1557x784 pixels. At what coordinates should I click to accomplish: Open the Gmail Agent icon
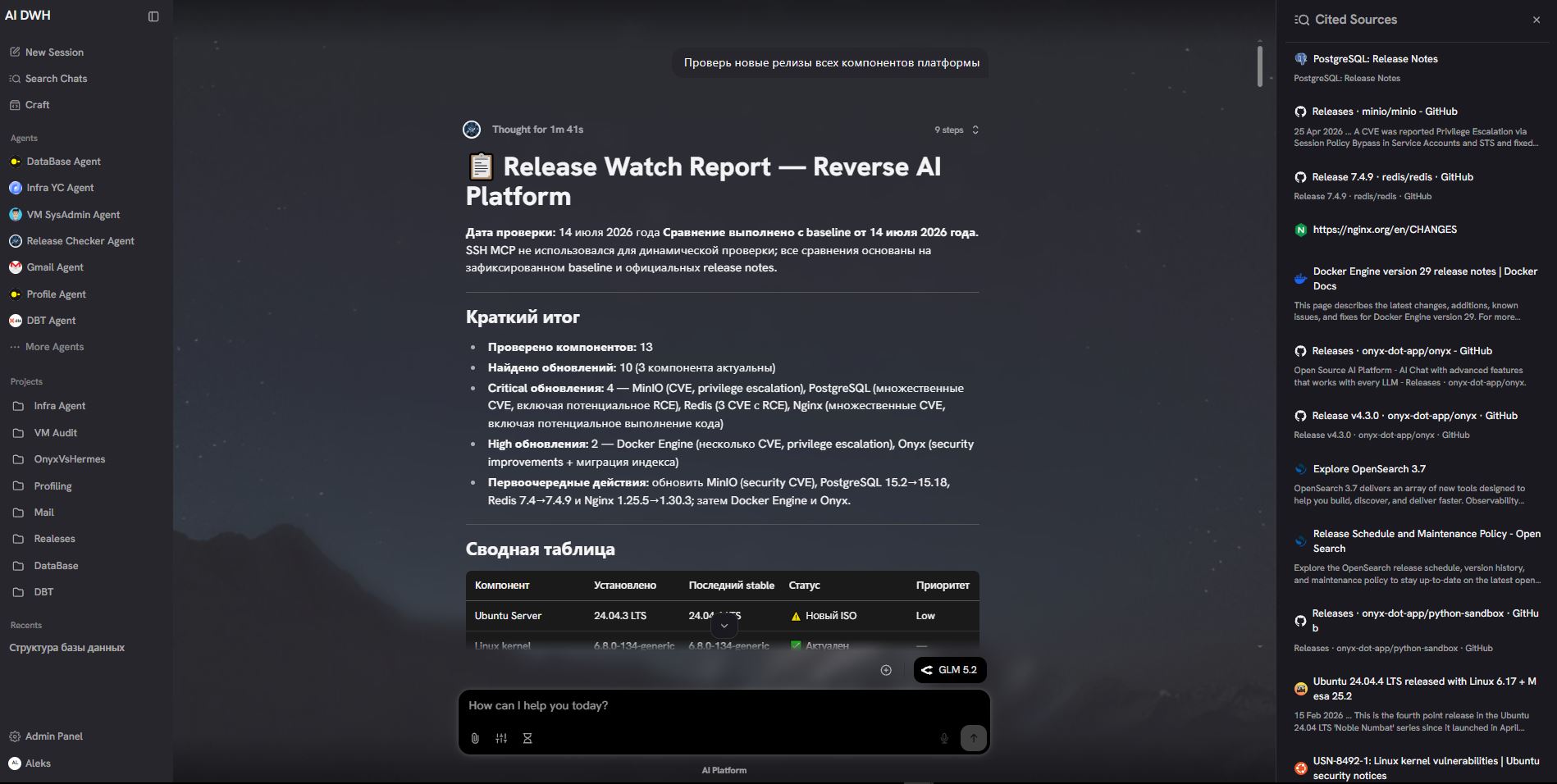[x=15, y=267]
